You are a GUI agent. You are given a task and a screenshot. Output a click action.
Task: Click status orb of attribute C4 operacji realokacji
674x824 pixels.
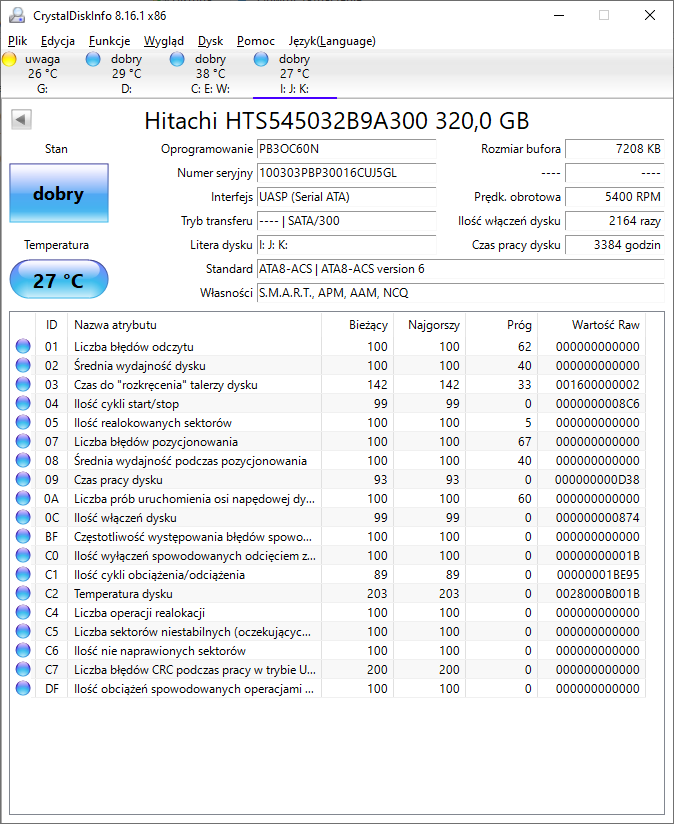coord(23,612)
